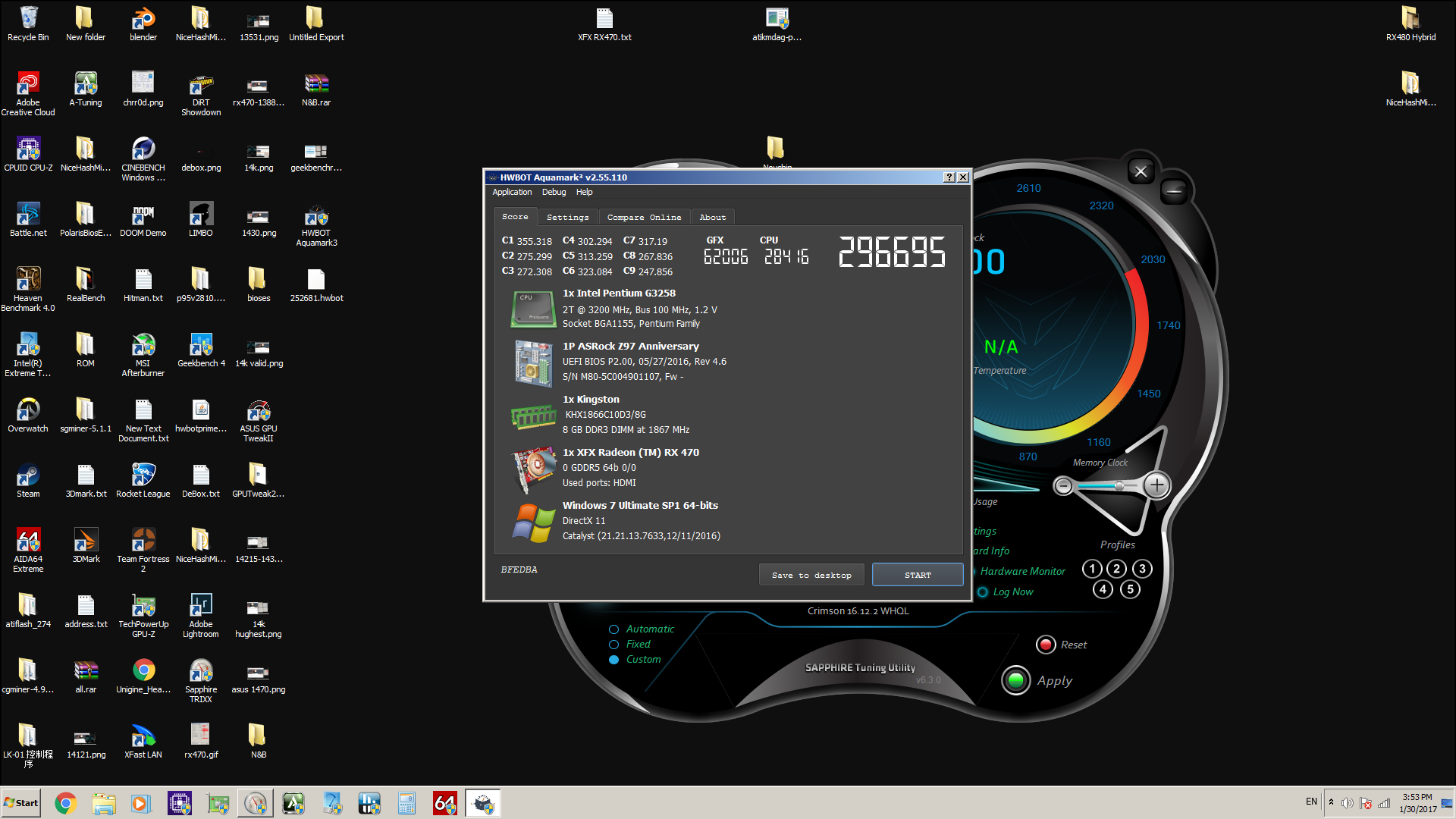Launch Chrome from the taskbar

[x=65, y=803]
